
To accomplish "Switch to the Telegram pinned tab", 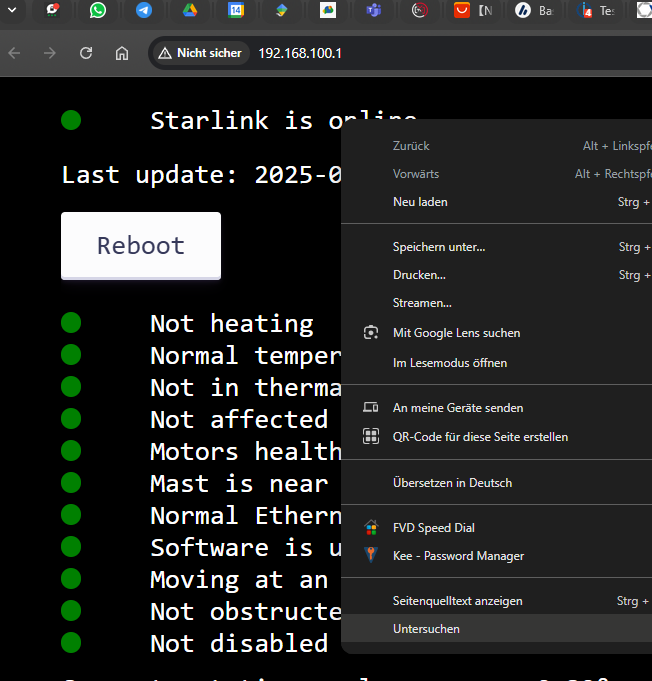I will click(144, 10).
